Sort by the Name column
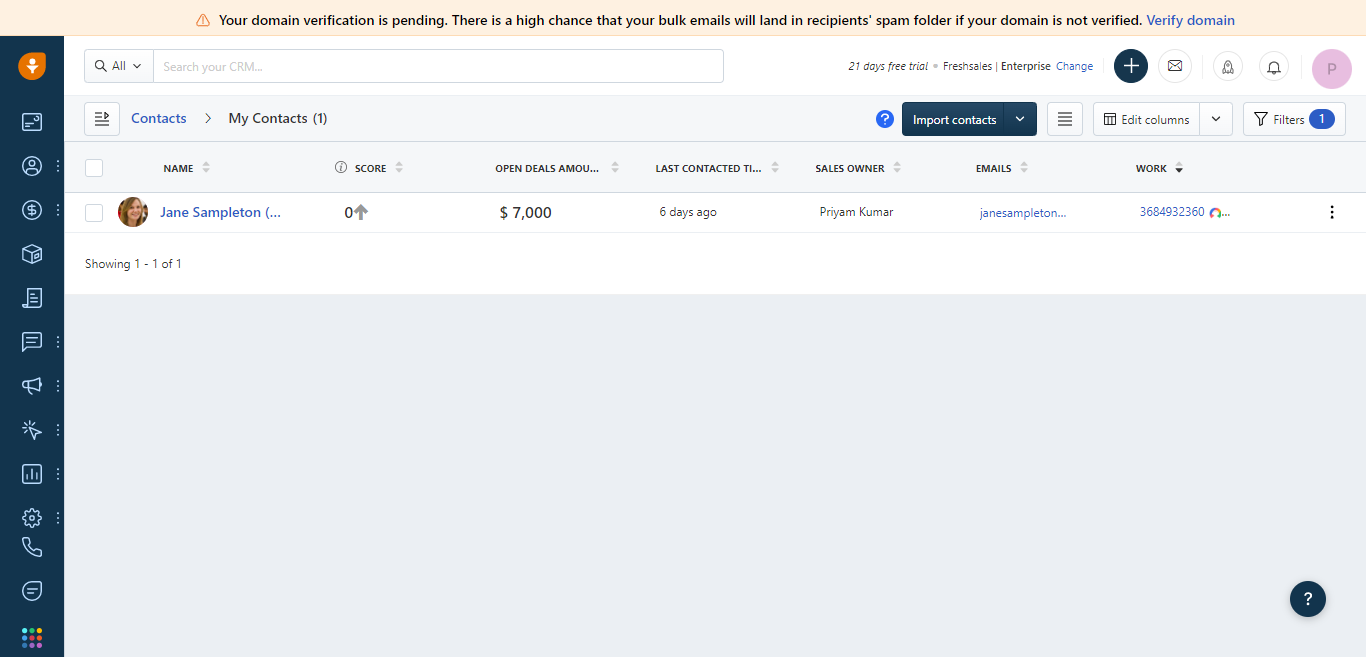The width and height of the screenshot is (1366, 657). (x=206, y=168)
